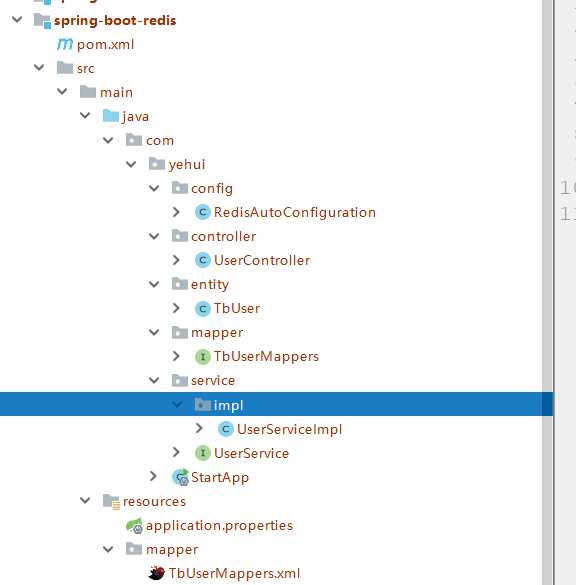
Task: Select the StartApp class name
Action: [220, 477]
